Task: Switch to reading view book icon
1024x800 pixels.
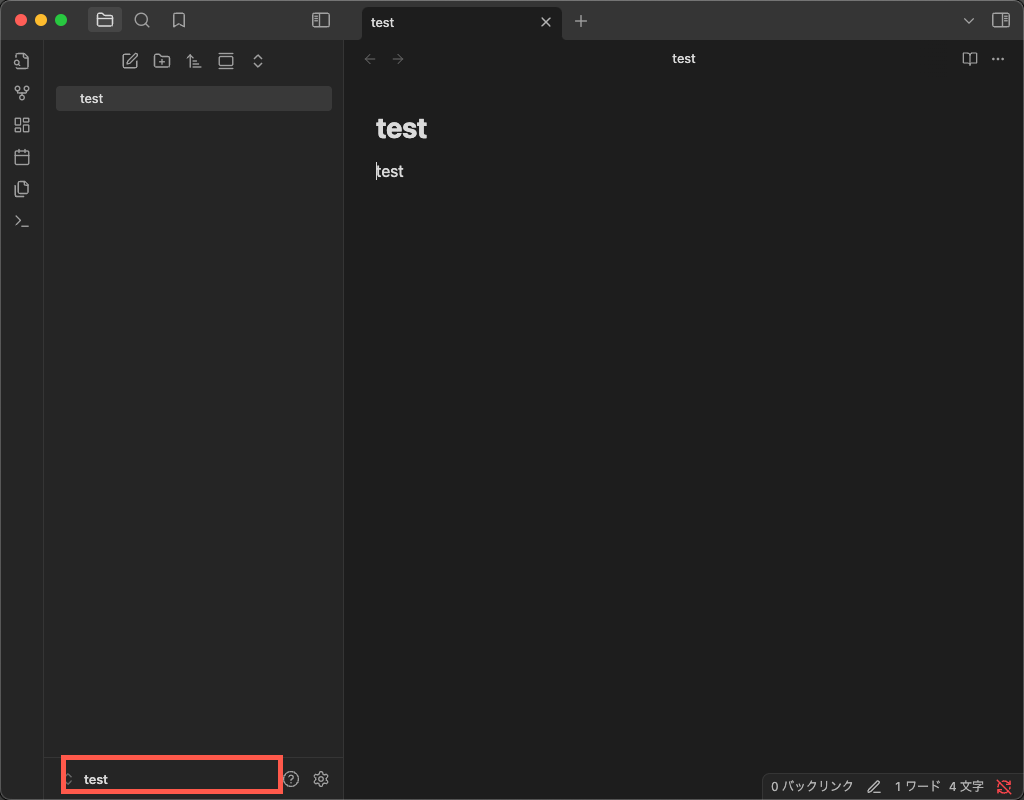Action: tap(970, 59)
